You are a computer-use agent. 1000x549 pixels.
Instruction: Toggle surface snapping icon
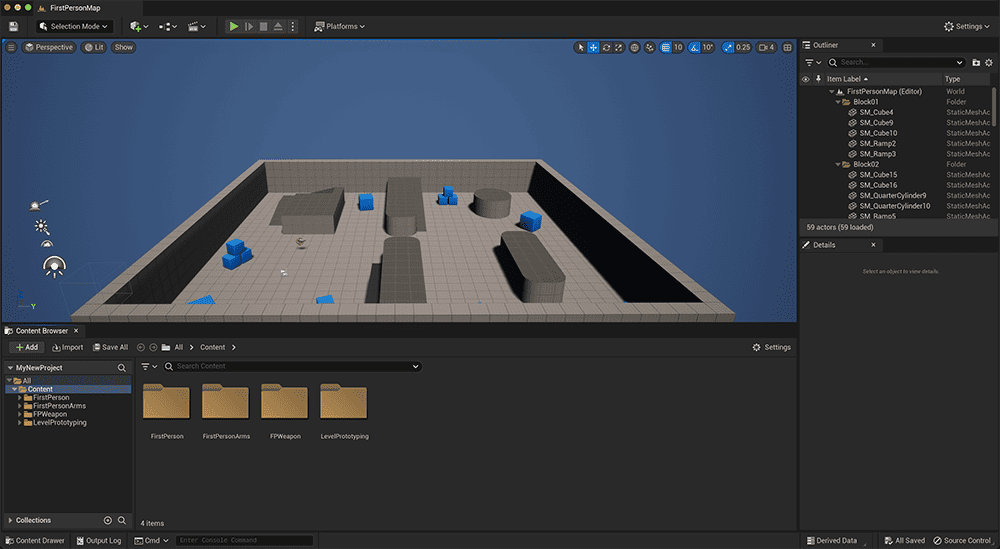click(650, 47)
